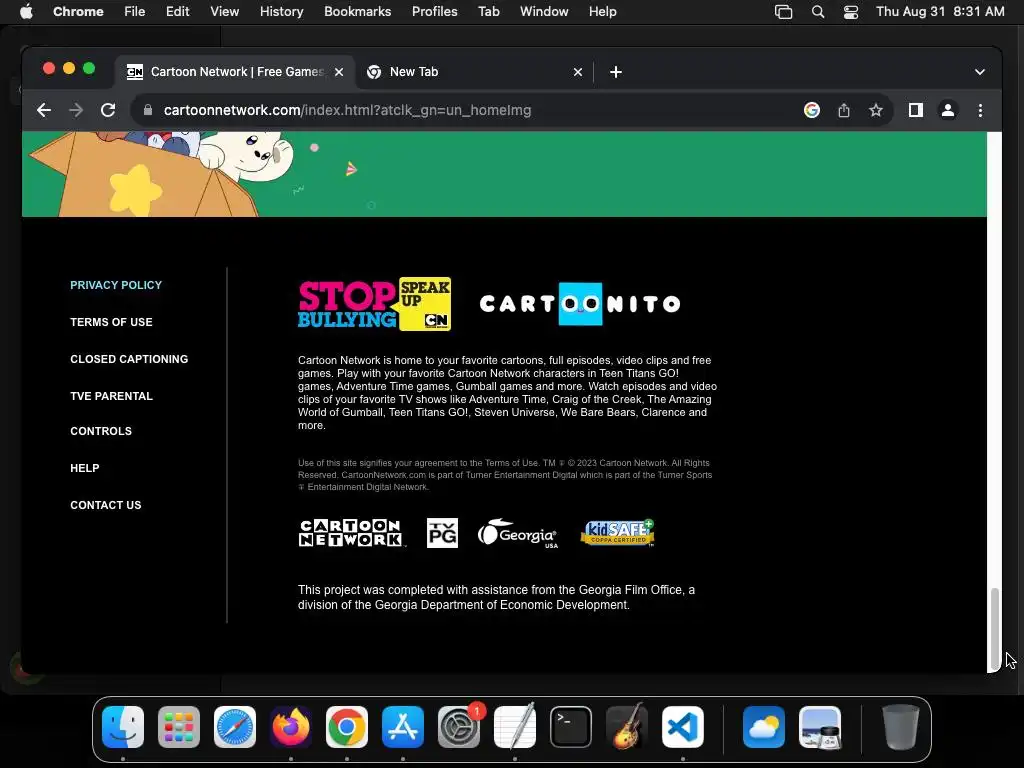Open the Chrome profile menu
The image size is (1024, 768).
[x=948, y=110]
